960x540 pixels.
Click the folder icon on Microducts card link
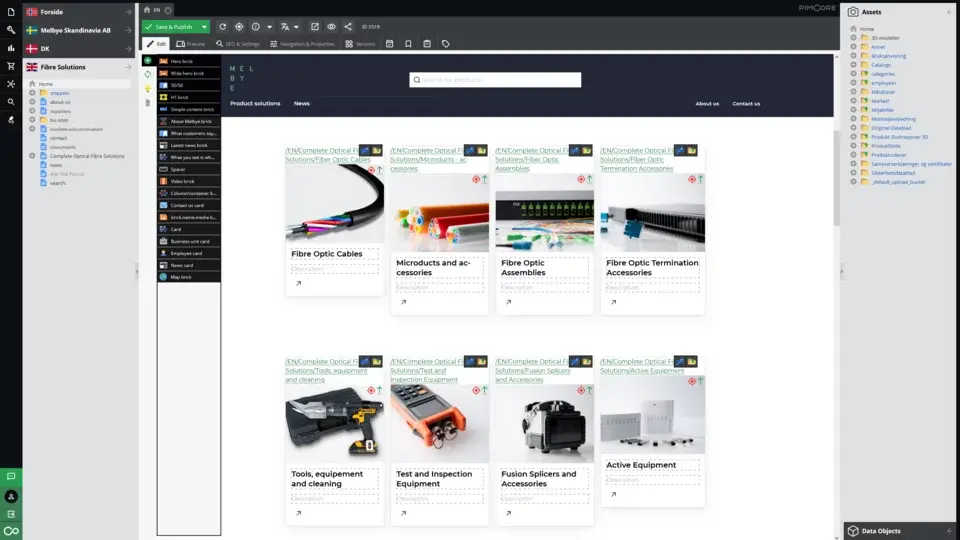(482, 151)
